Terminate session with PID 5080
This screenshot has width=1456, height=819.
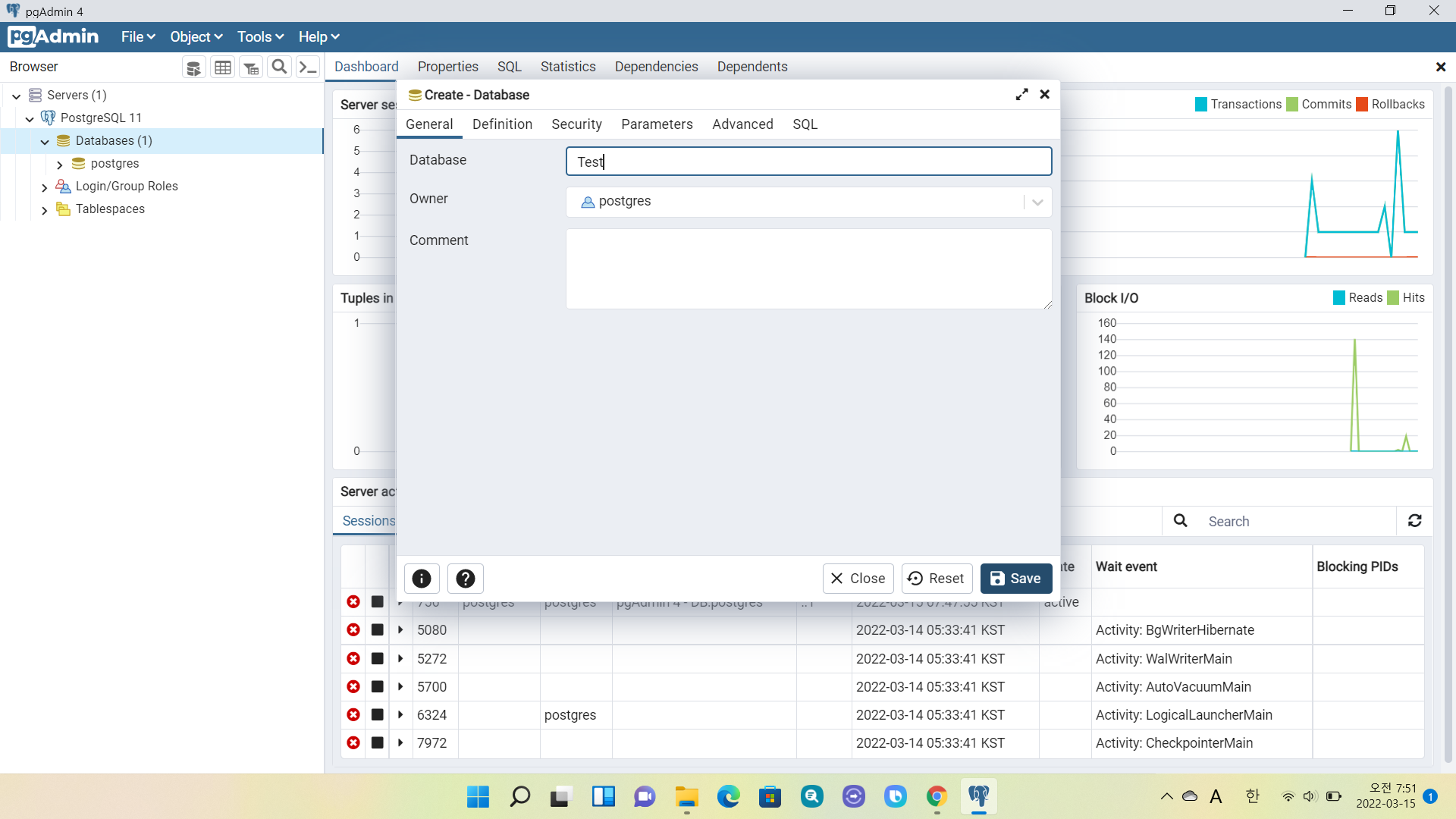tap(353, 630)
